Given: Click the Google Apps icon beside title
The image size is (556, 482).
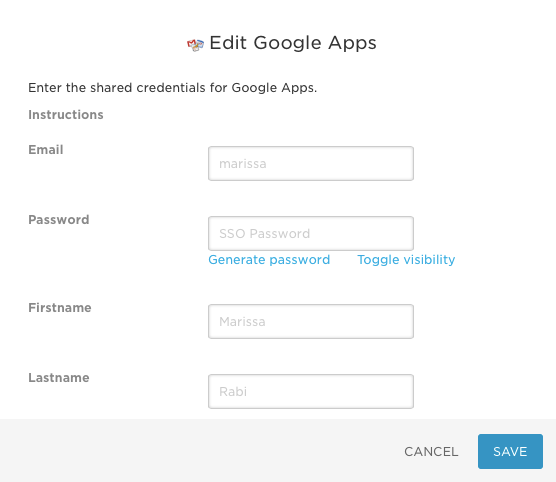Looking at the screenshot, I should coord(195,45).
